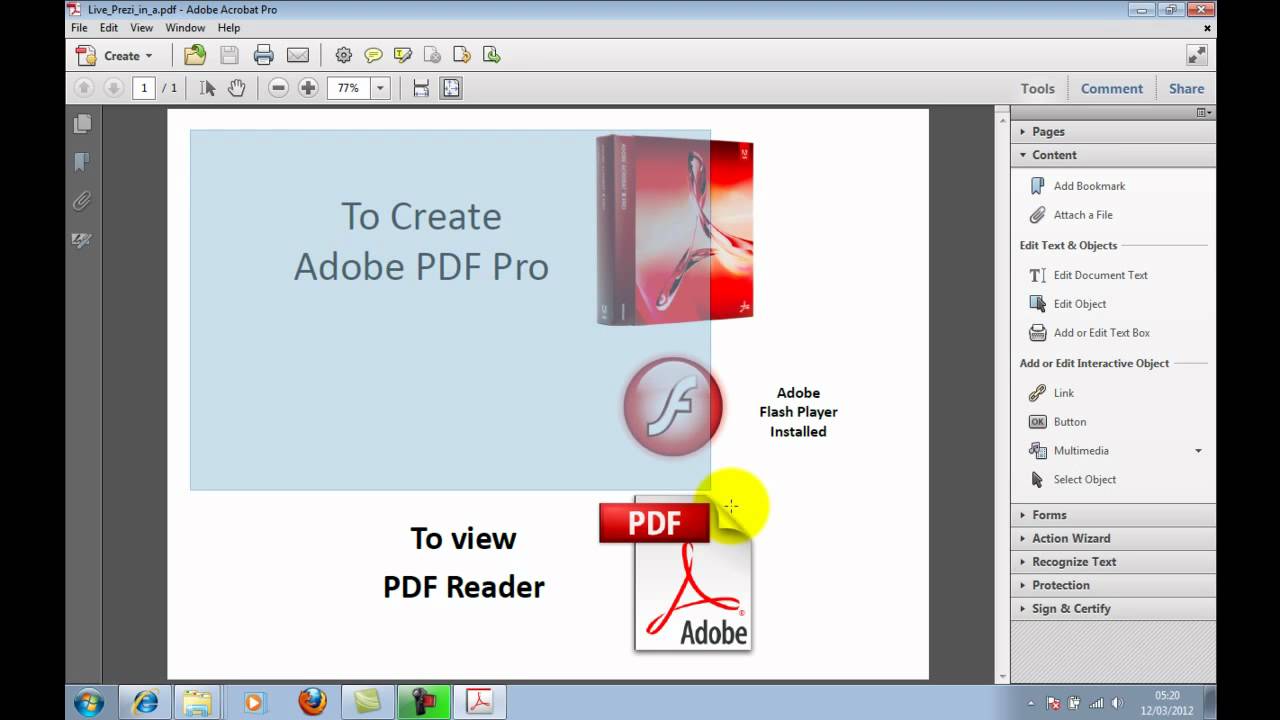The width and height of the screenshot is (1280, 720).
Task: Open the zoom percentage dropdown arrow
Action: [x=380, y=88]
